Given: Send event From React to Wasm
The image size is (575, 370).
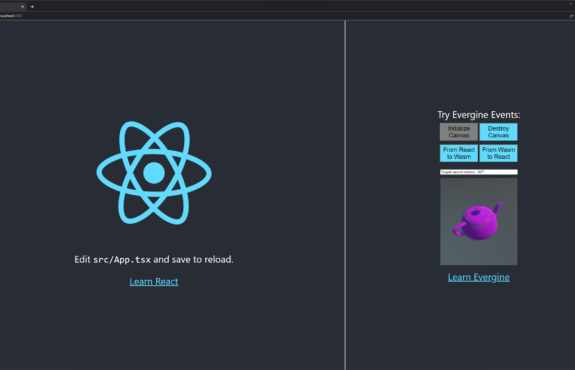Looking at the screenshot, I should click(459, 153).
